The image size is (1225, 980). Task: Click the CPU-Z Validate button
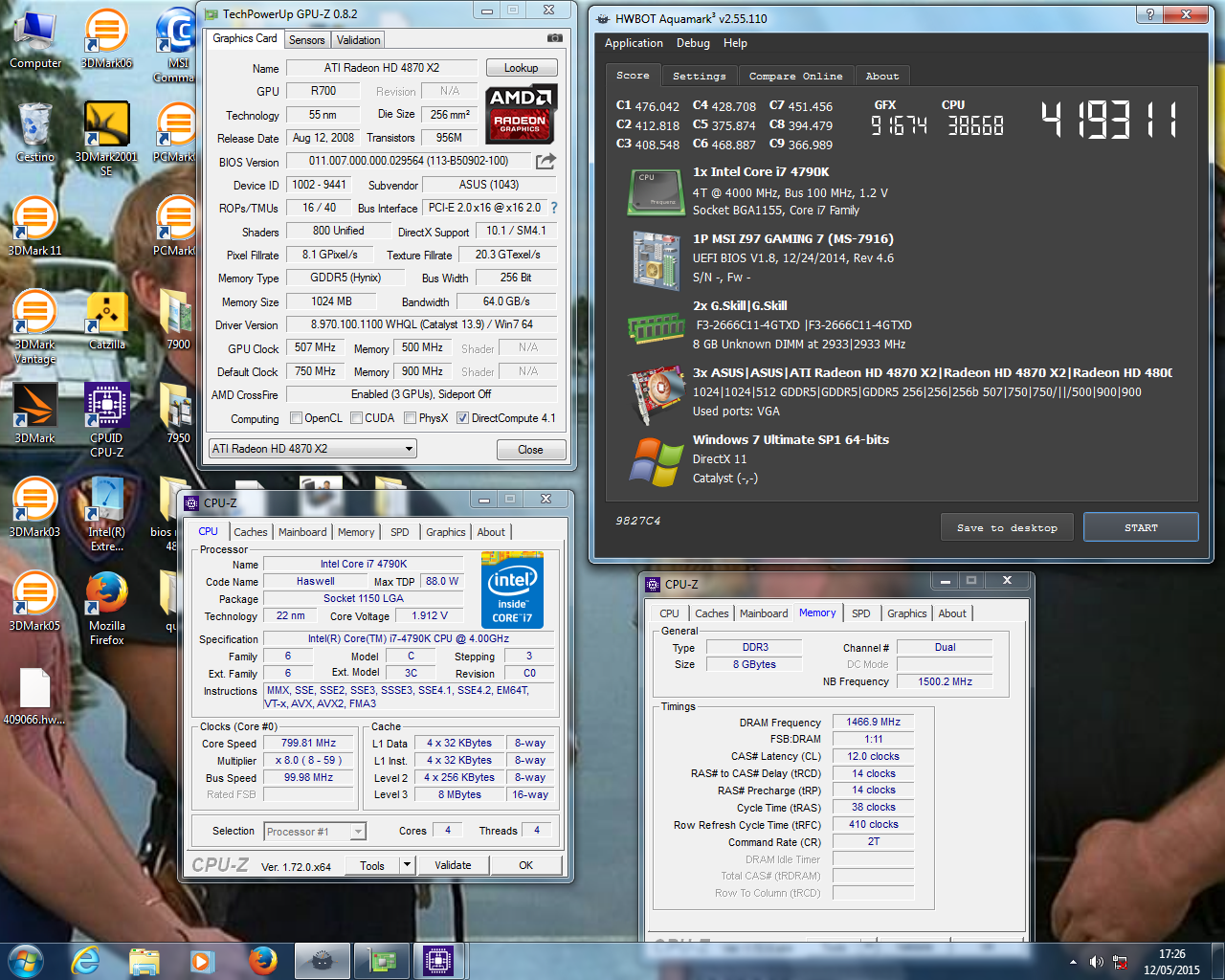click(453, 865)
